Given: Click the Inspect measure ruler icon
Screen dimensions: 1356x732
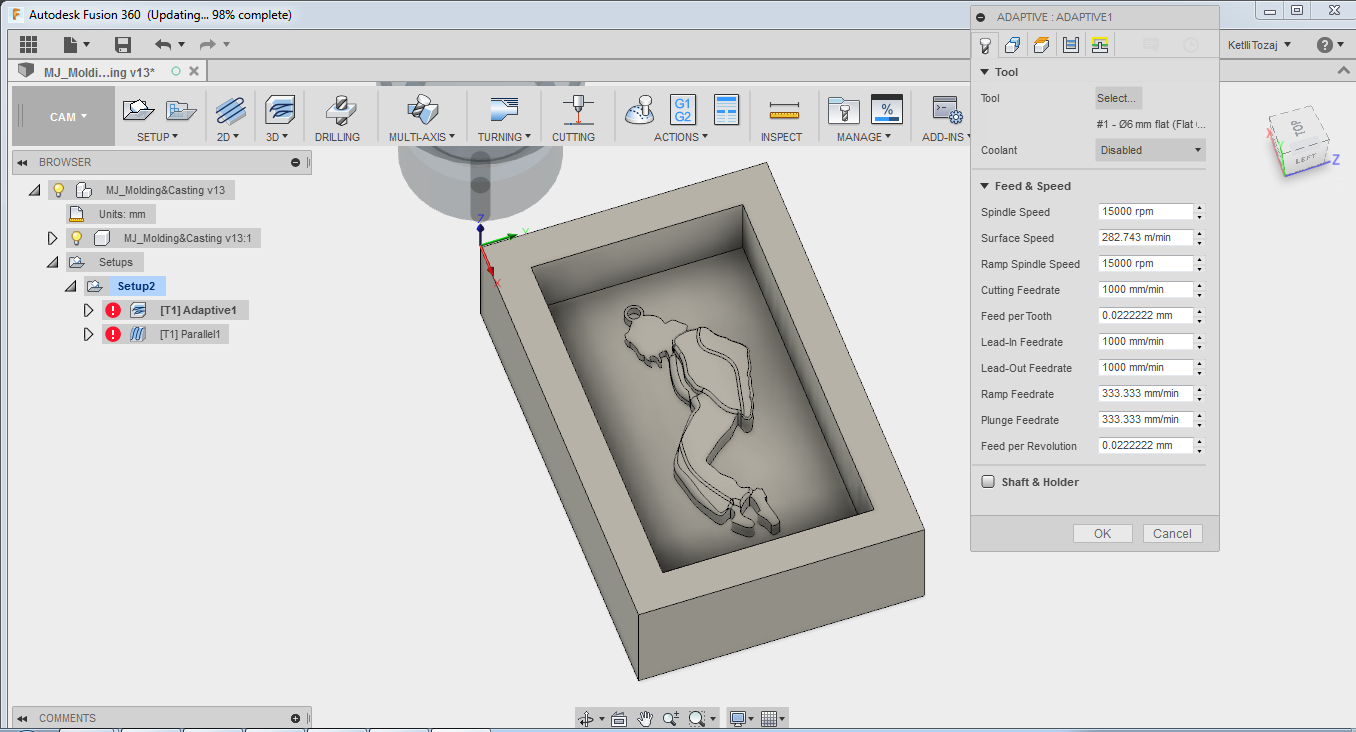Looking at the screenshot, I should click(784, 110).
